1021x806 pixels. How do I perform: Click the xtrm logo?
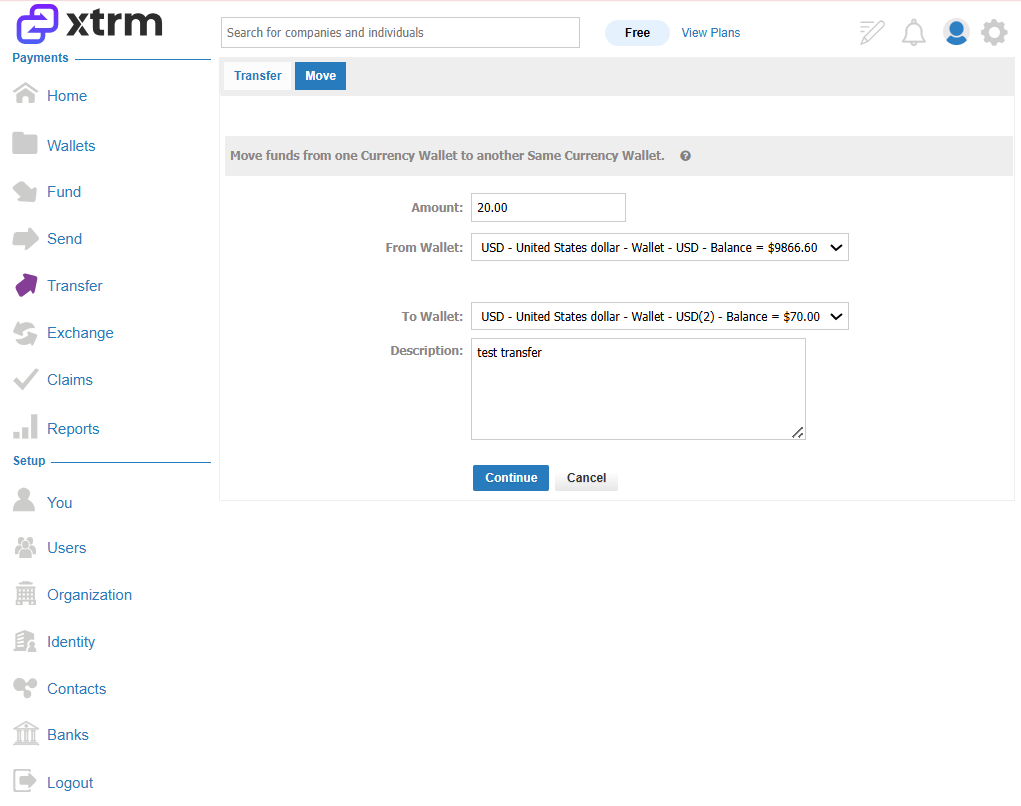89,23
